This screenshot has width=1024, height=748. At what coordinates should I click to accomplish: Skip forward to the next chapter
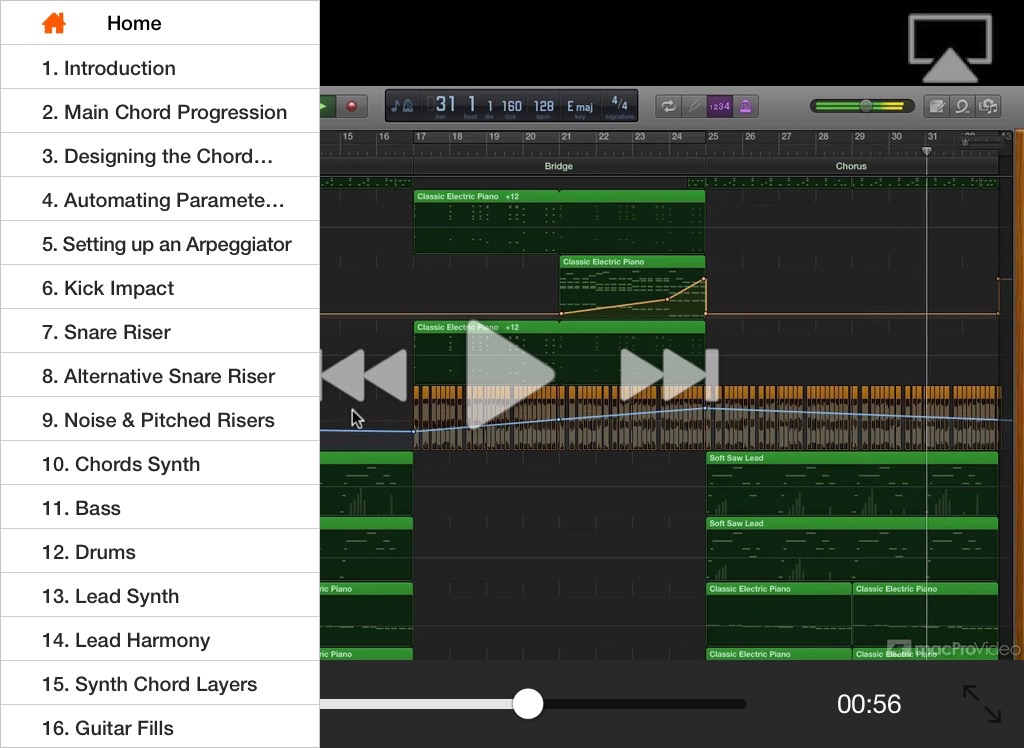click(x=668, y=374)
